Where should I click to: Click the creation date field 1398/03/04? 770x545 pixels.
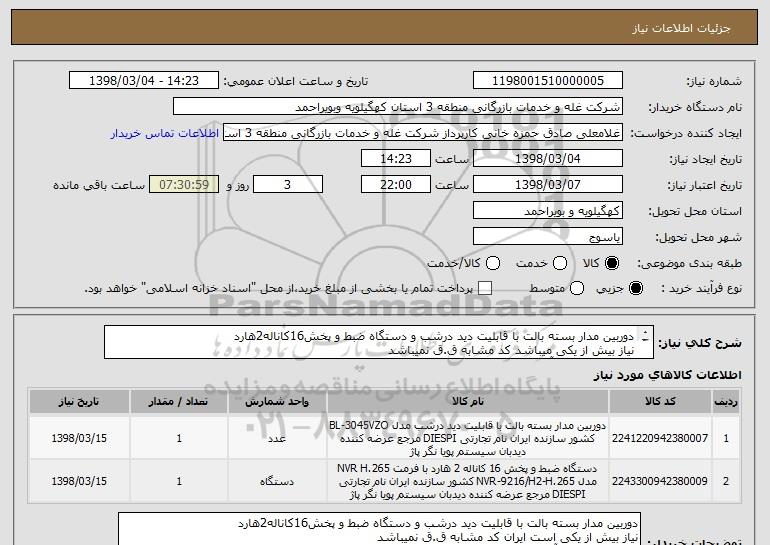pyautogui.click(x=548, y=159)
